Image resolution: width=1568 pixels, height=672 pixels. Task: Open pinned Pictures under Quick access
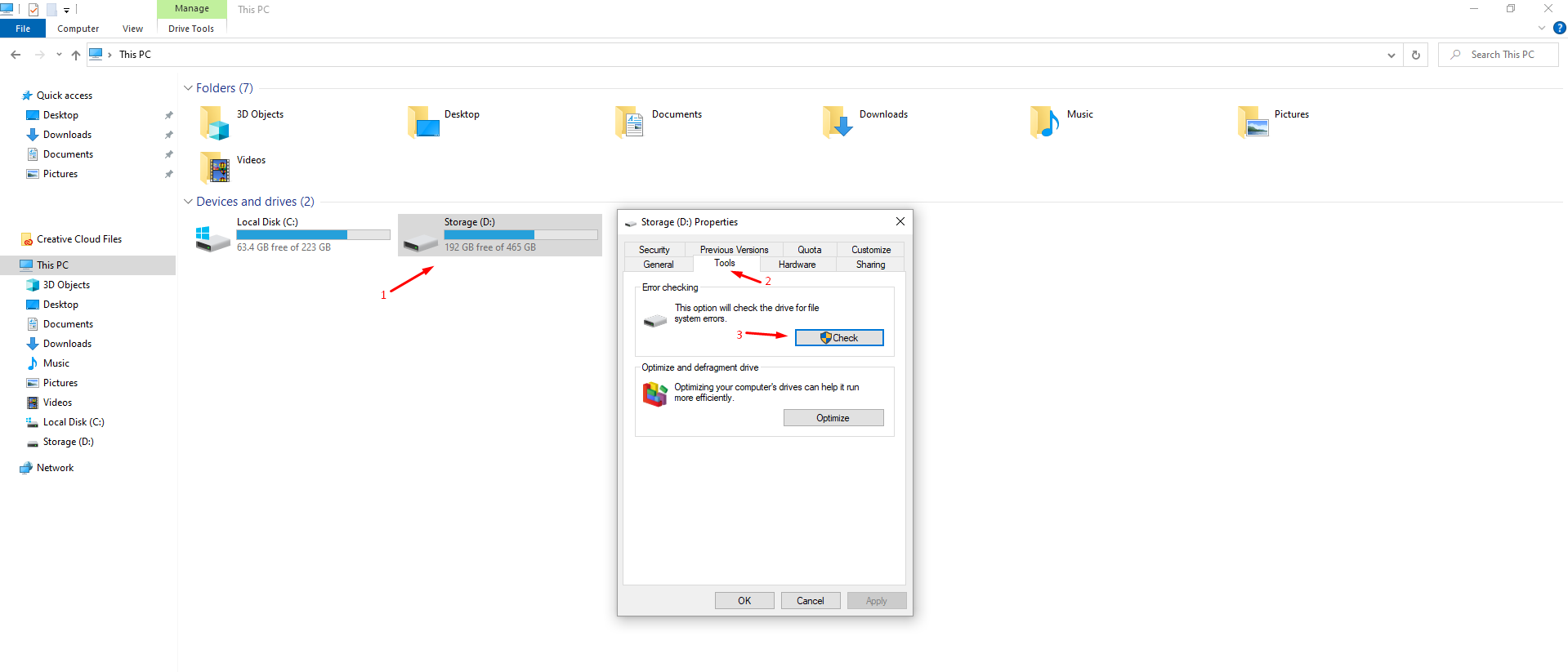[x=60, y=174]
